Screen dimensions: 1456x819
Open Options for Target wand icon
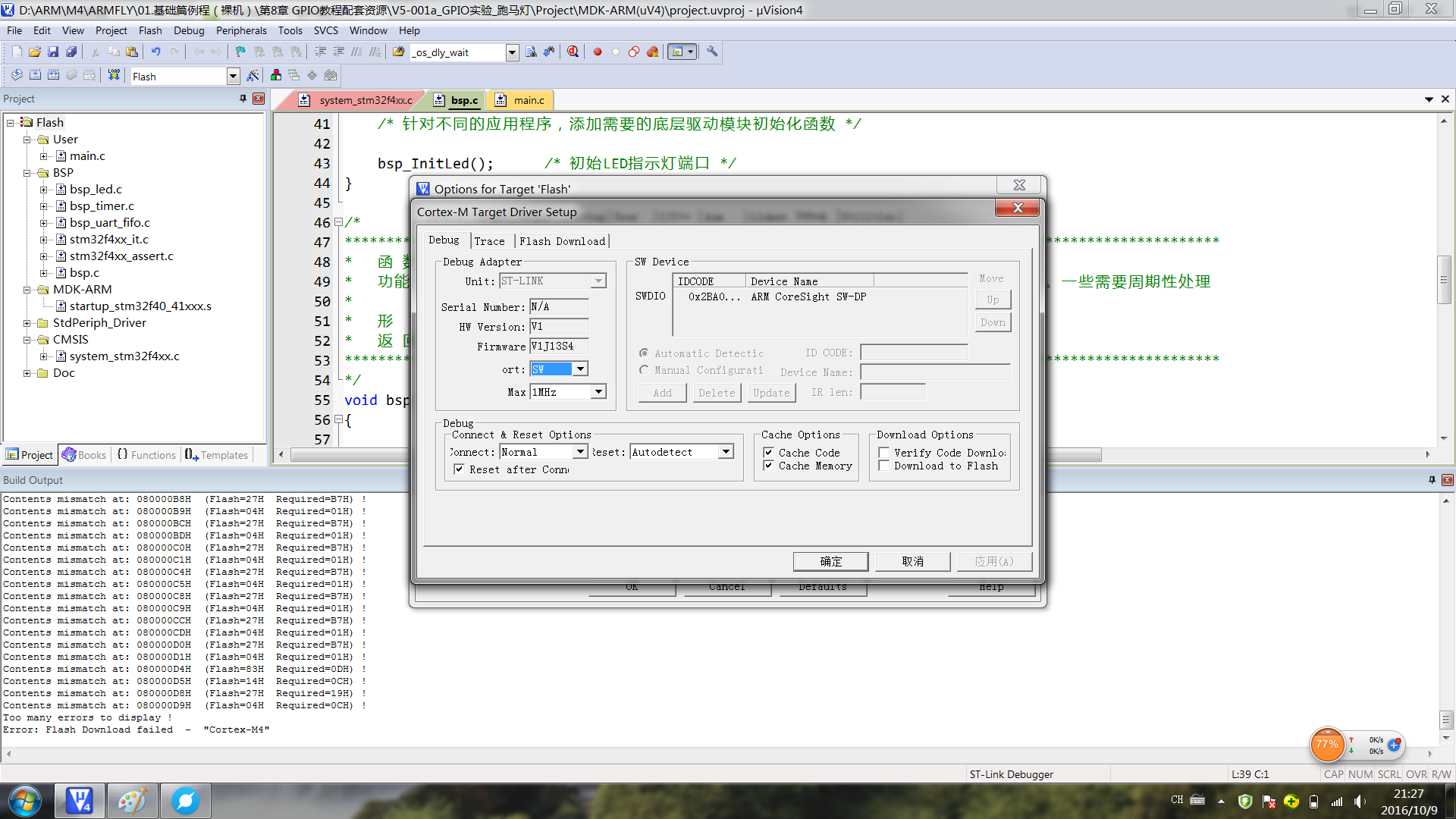(x=253, y=75)
